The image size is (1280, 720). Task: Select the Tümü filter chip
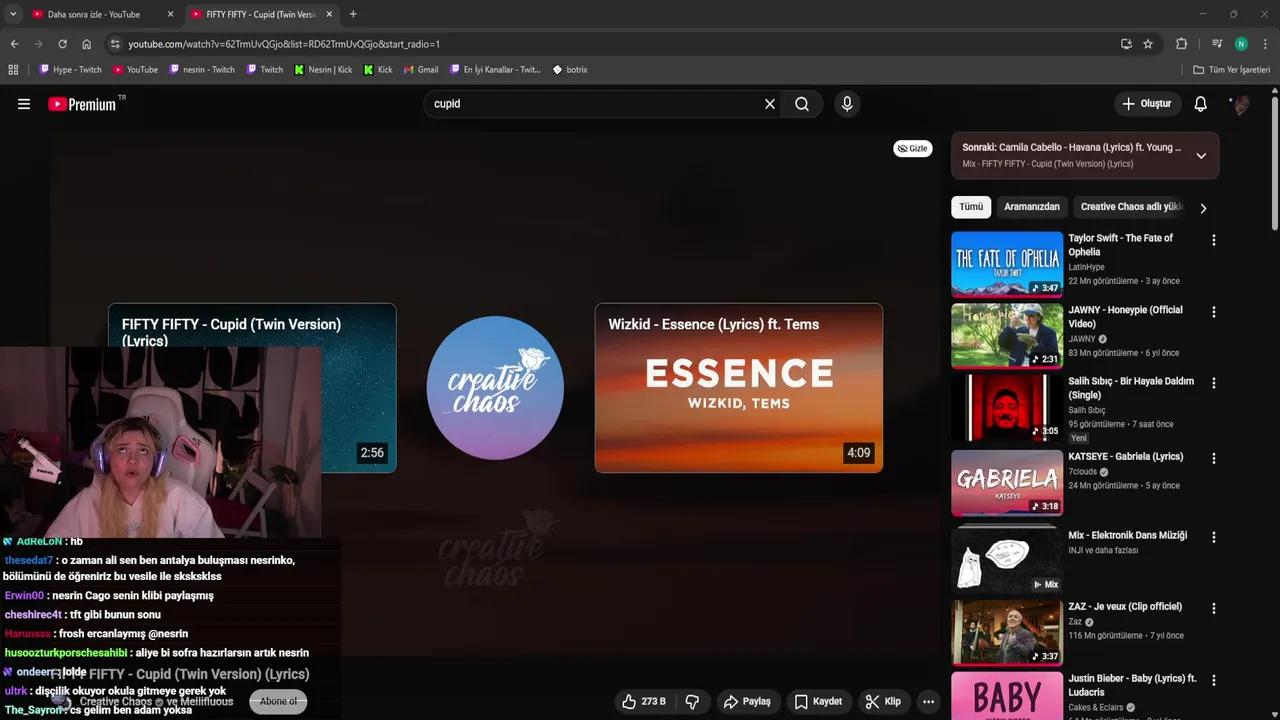point(971,207)
